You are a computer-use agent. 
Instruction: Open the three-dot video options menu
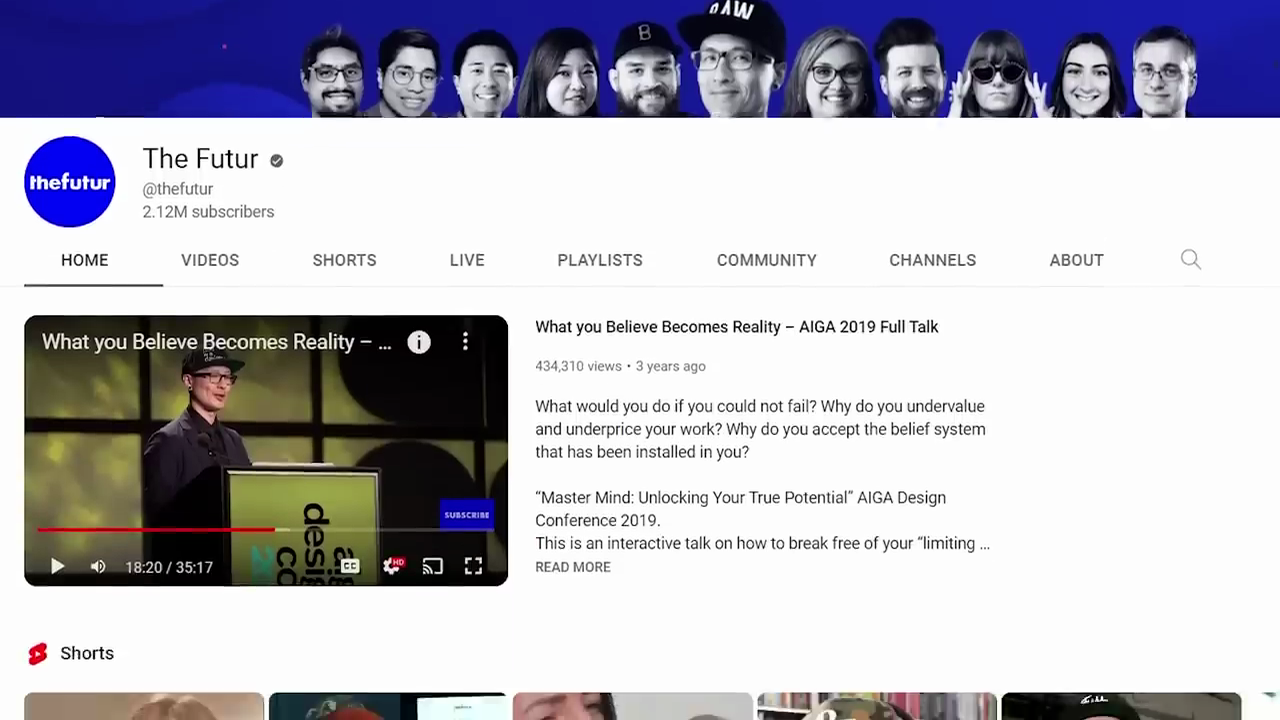(465, 342)
